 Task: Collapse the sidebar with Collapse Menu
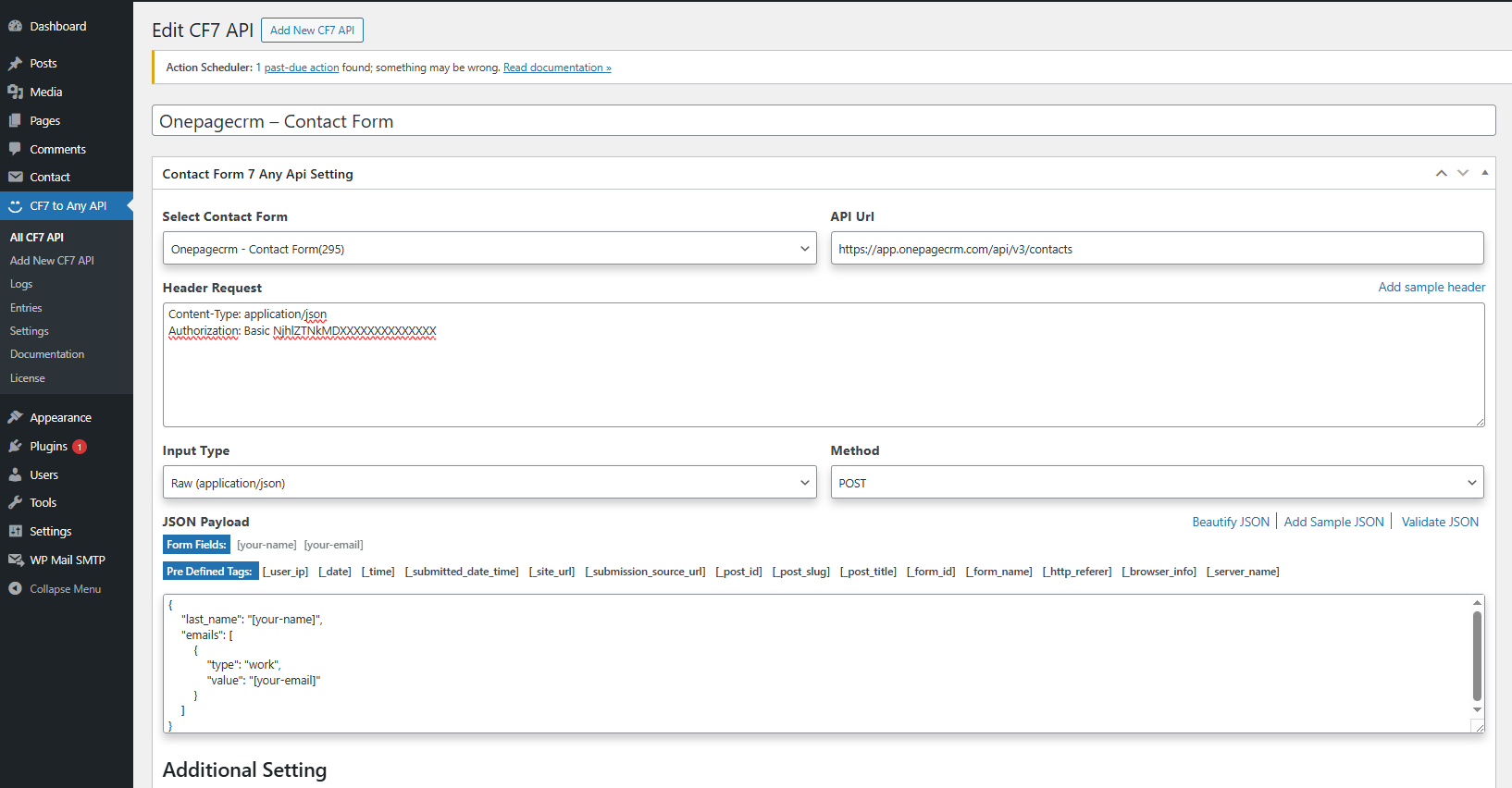(56, 589)
